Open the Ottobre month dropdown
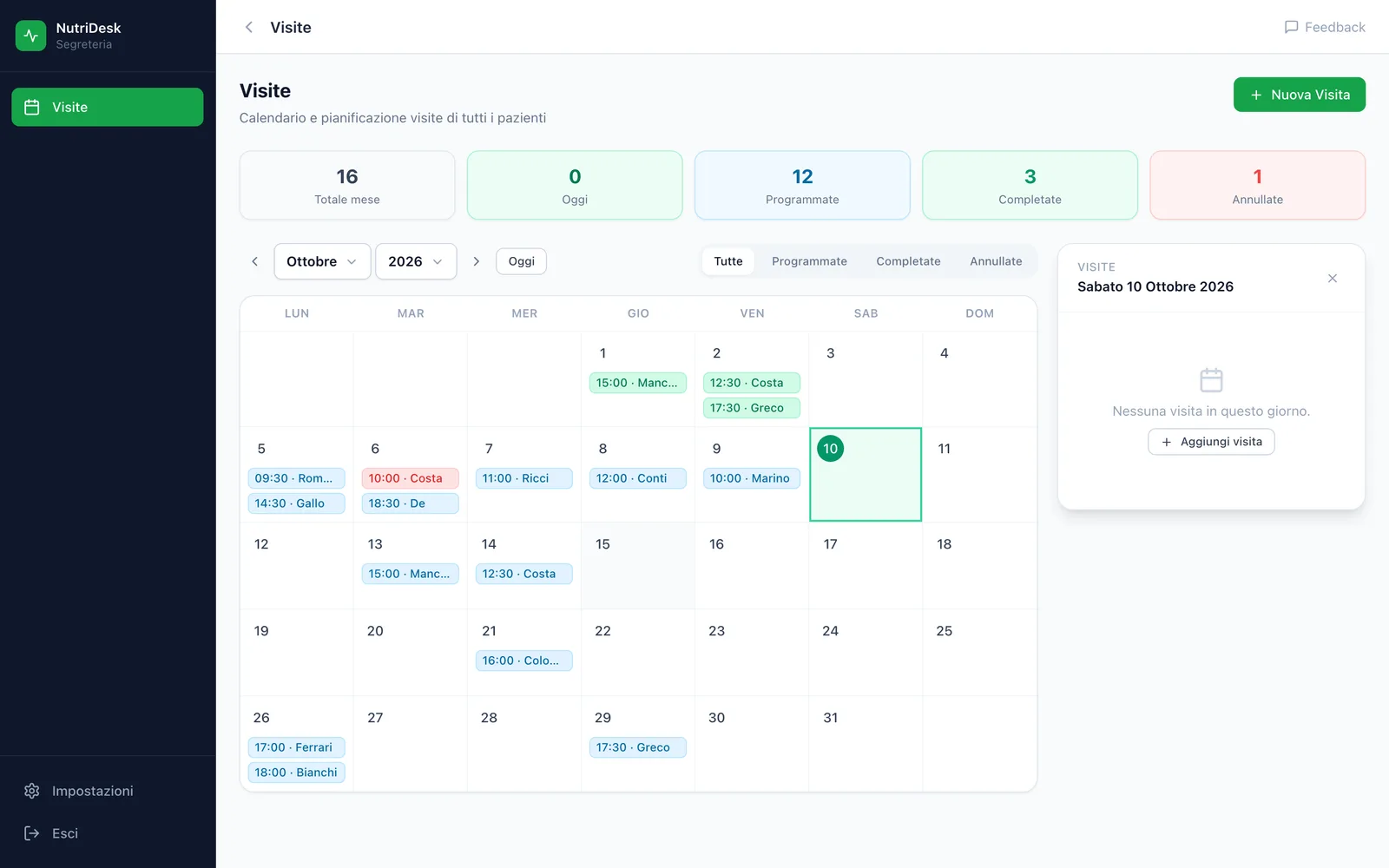The height and width of the screenshot is (868, 1389). [322, 261]
